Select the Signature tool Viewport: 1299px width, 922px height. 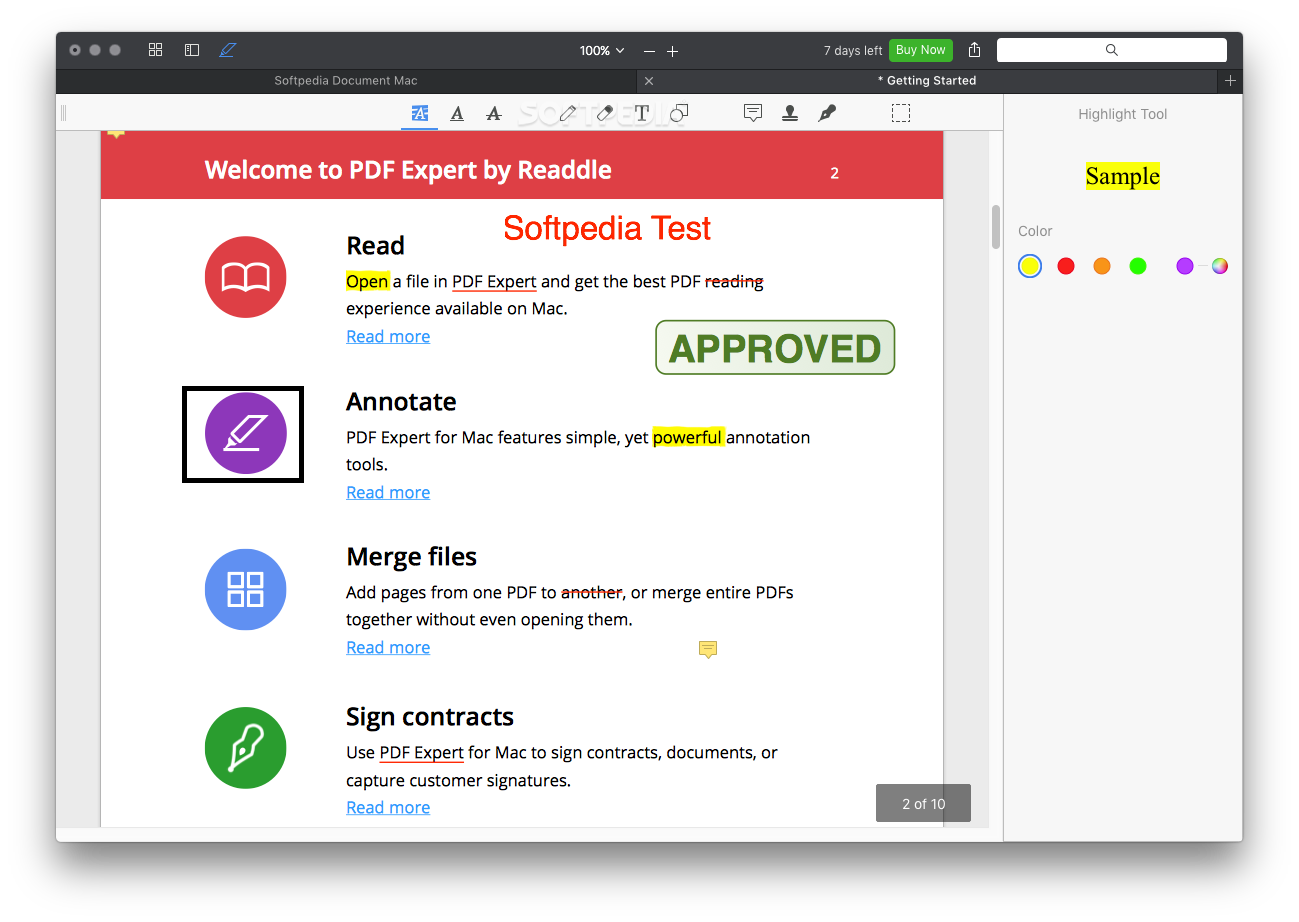coord(827,113)
